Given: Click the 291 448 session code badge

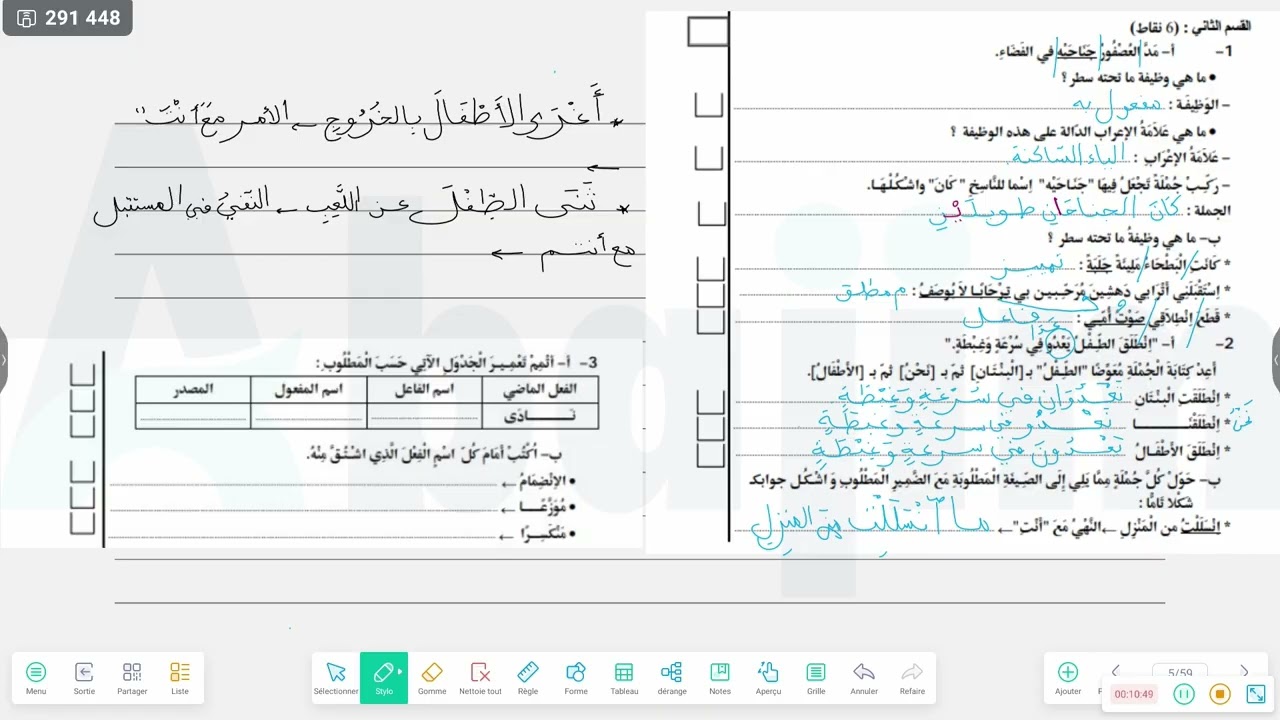Looking at the screenshot, I should click(x=68, y=18).
